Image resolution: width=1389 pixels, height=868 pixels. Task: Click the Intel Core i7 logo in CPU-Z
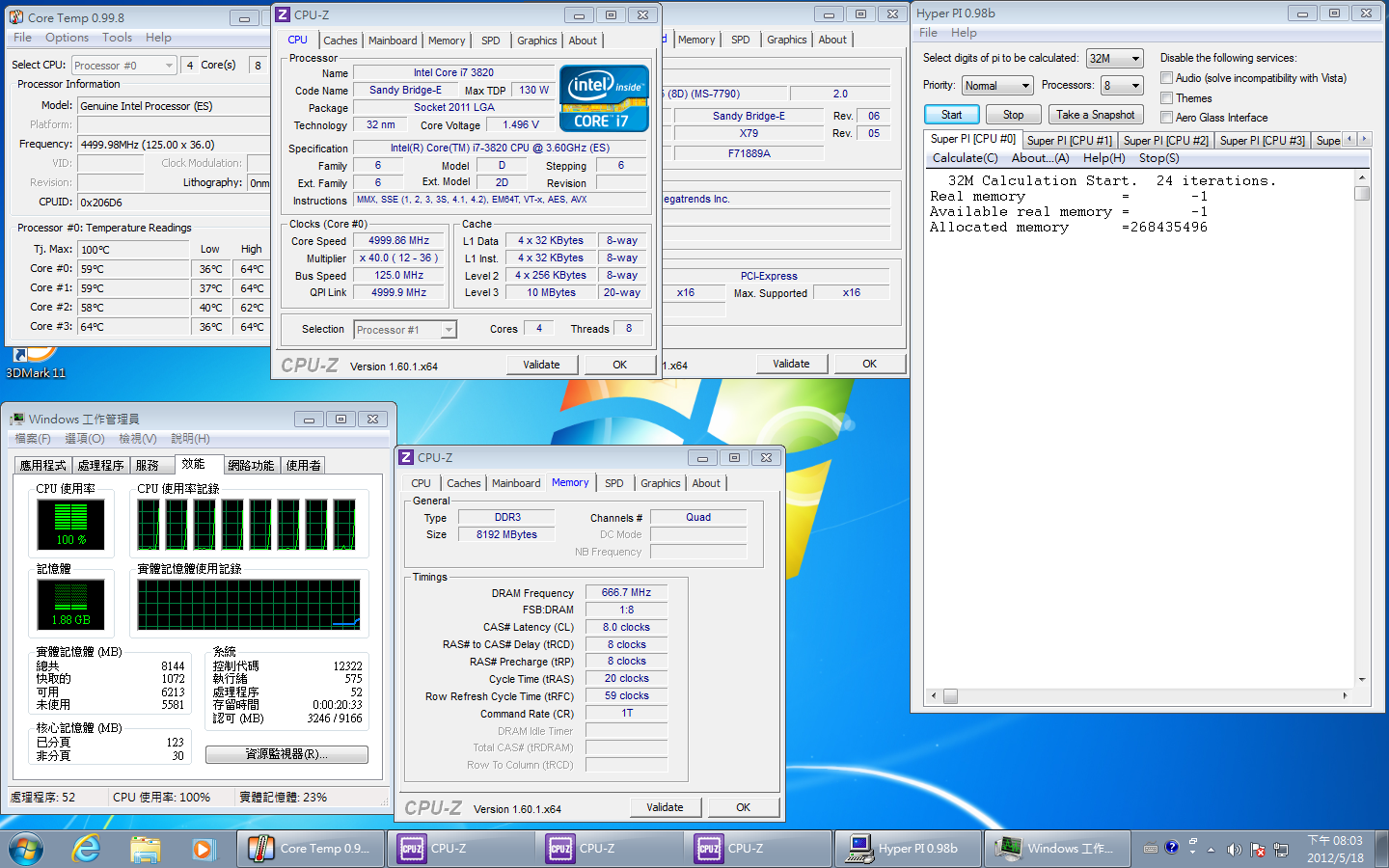pos(604,97)
